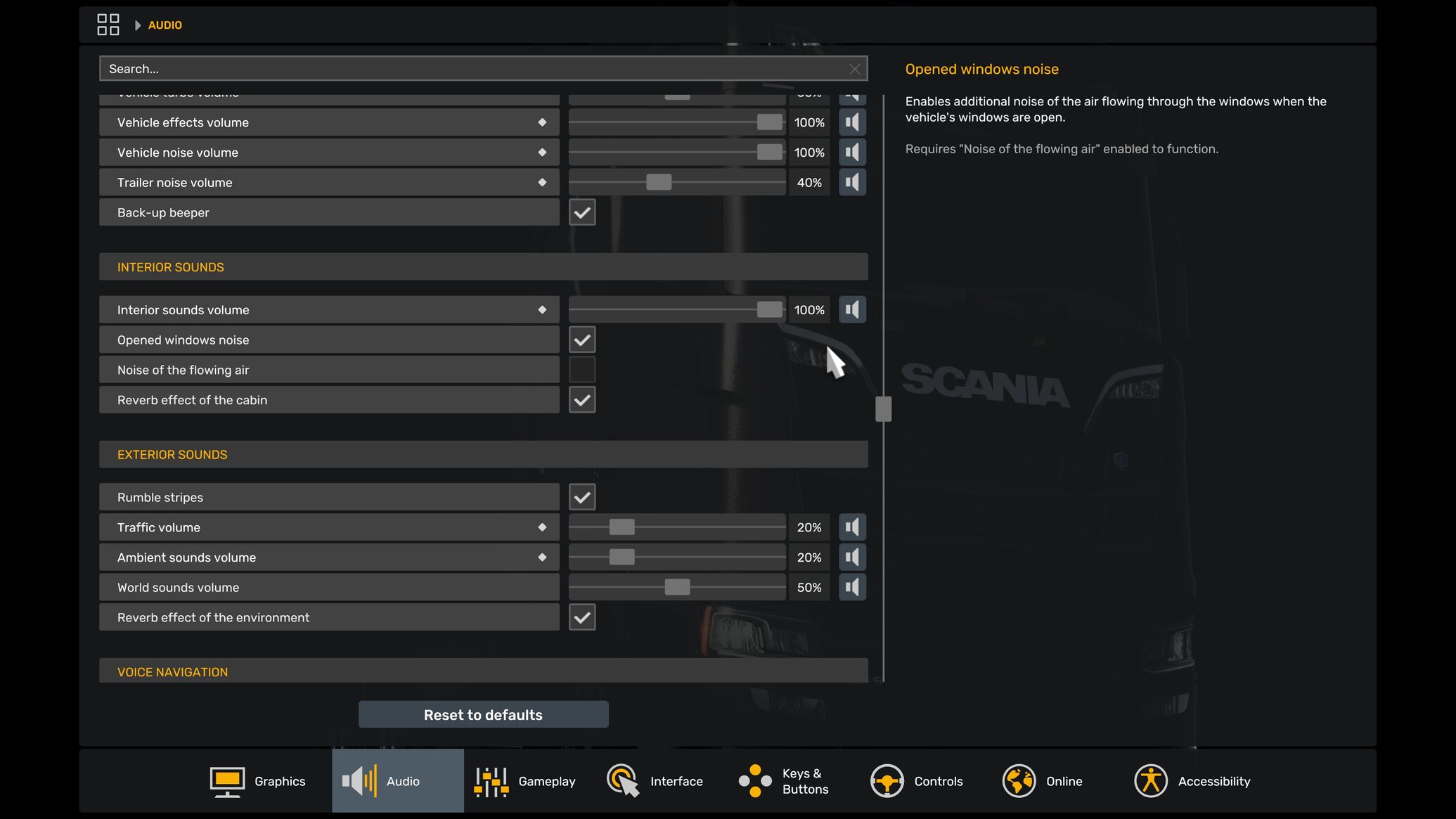Open the settings grid menu icon
1456x819 pixels.
[x=108, y=25]
